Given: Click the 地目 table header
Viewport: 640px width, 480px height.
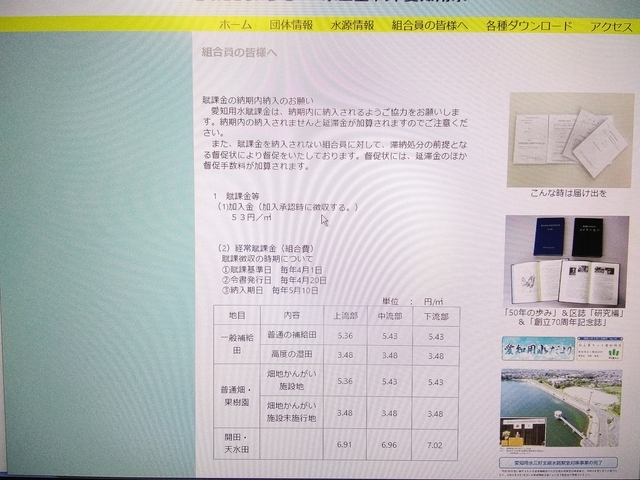Looking at the screenshot, I should (x=237, y=316).
